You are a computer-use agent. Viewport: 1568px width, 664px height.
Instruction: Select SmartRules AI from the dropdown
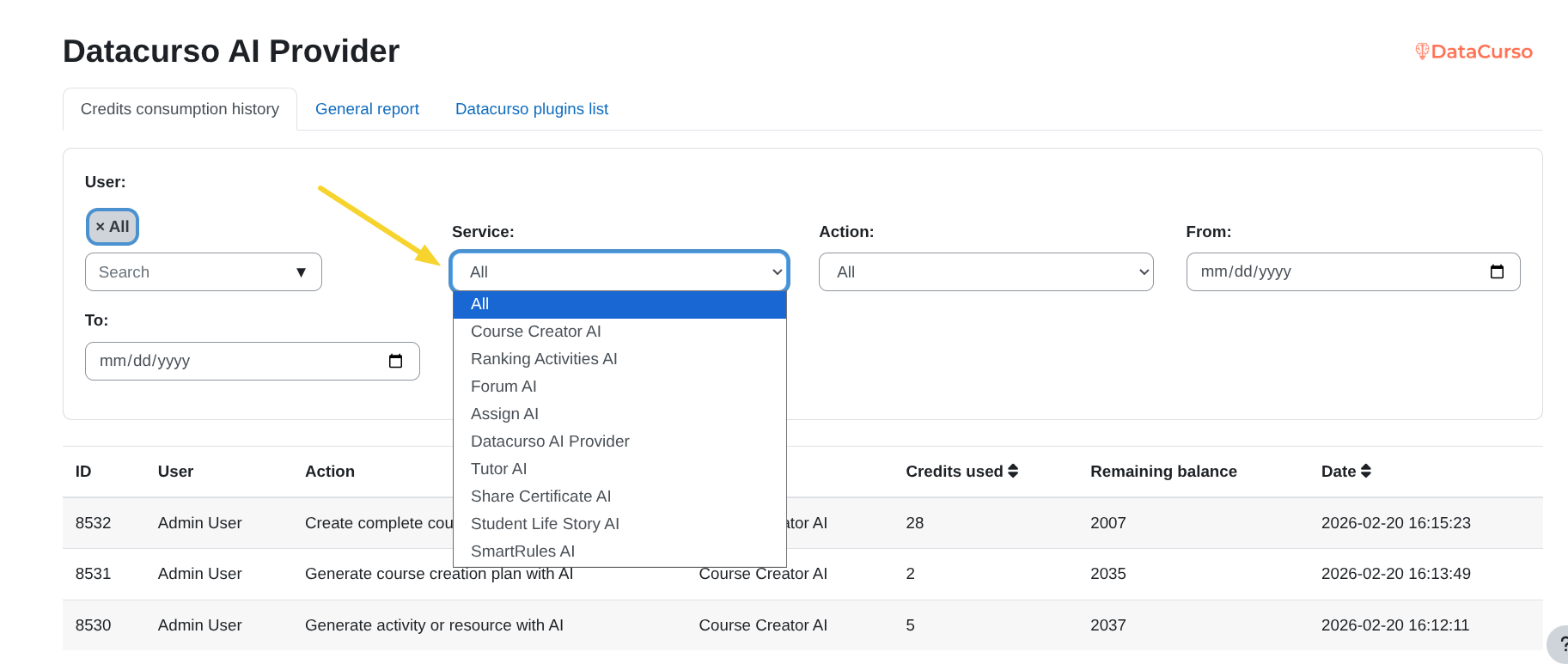(522, 551)
